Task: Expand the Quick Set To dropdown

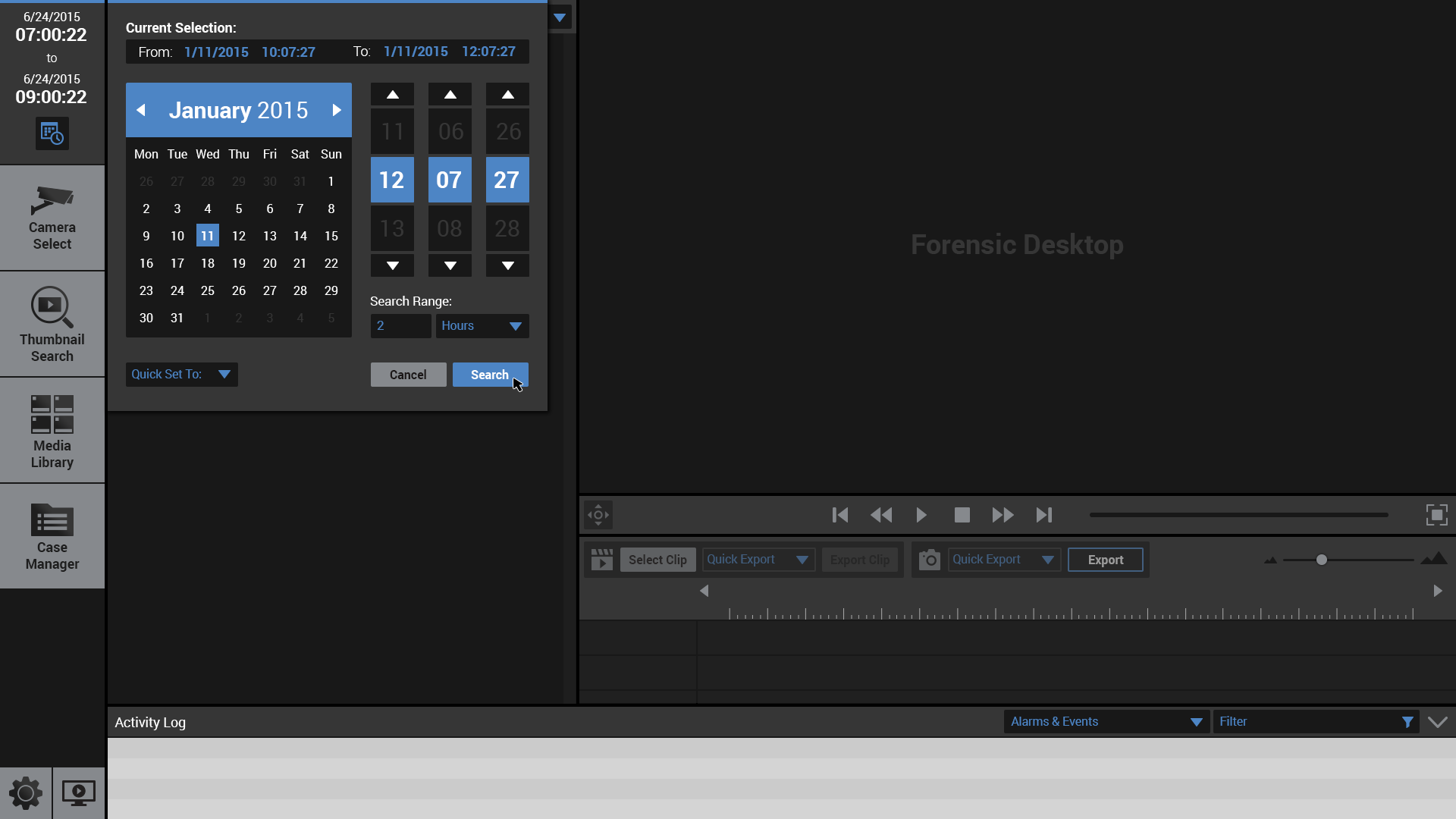Action: [x=182, y=375]
